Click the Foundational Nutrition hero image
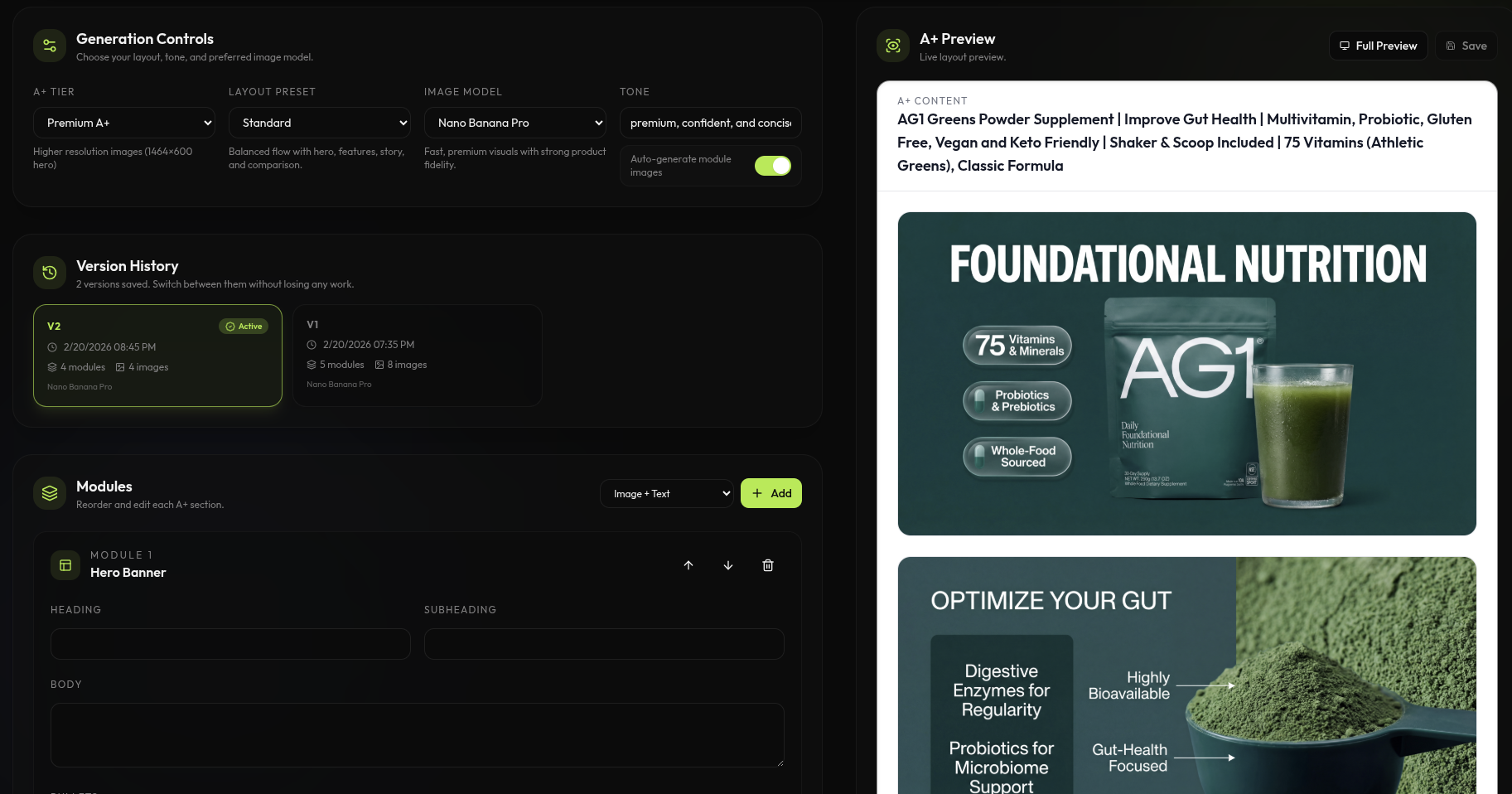 click(x=1187, y=374)
